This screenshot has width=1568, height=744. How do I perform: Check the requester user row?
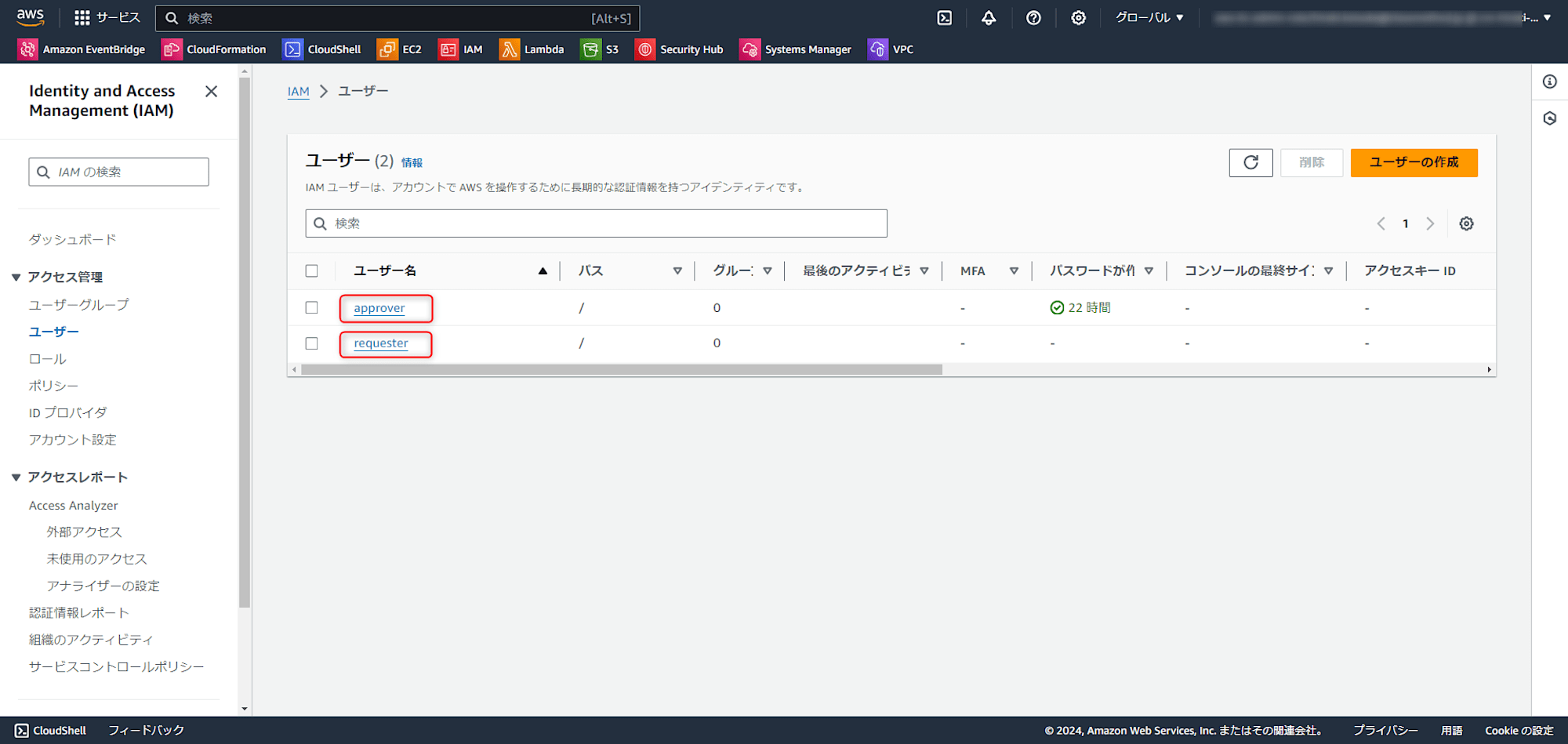(x=311, y=343)
